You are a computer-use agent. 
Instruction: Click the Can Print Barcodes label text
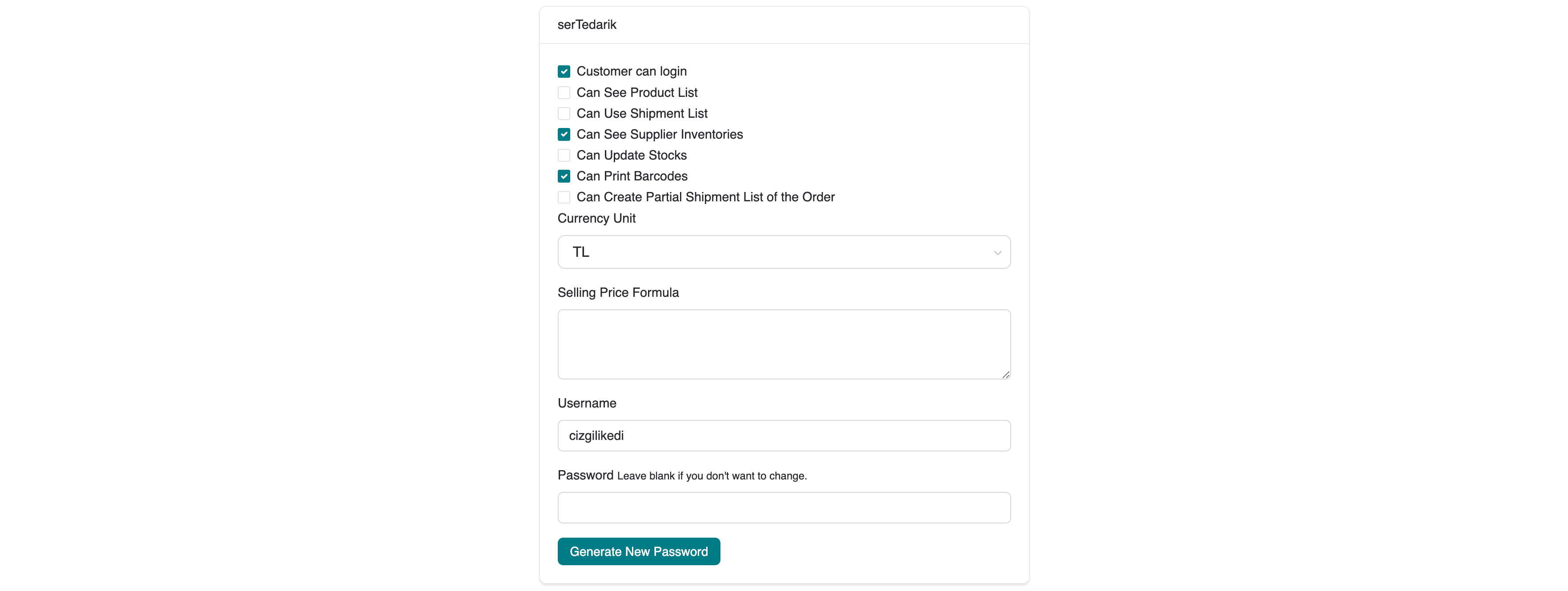(x=632, y=176)
